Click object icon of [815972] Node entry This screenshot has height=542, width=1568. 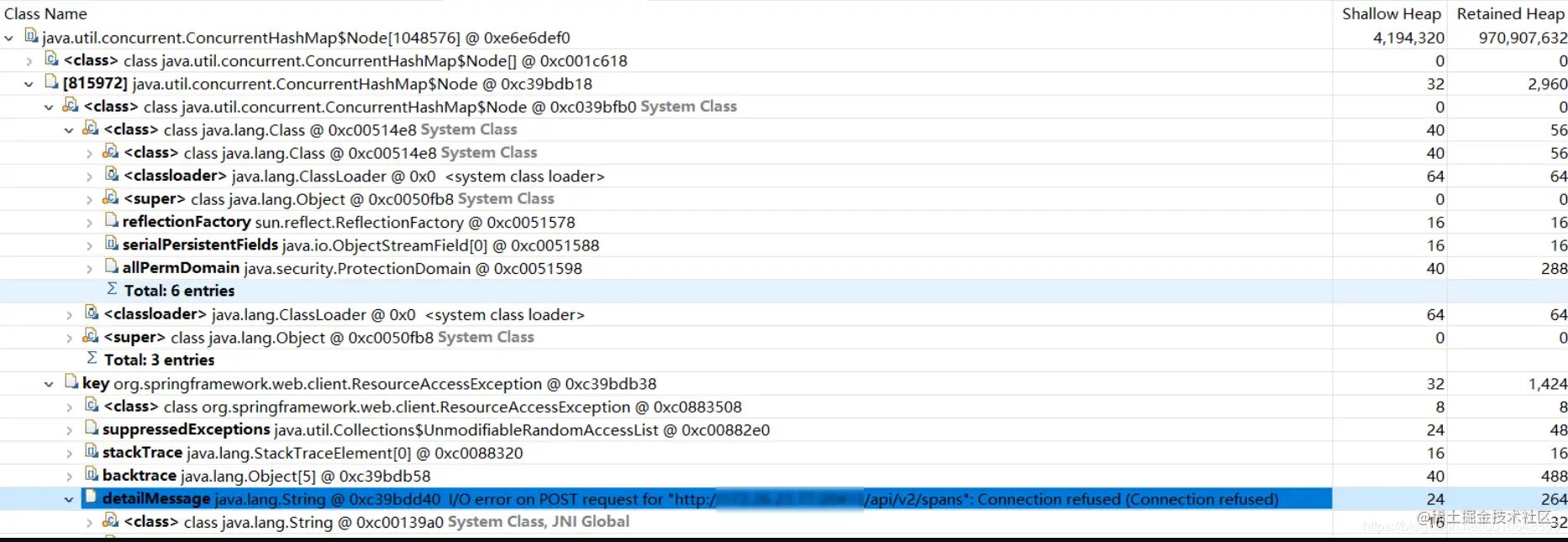(x=51, y=82)
